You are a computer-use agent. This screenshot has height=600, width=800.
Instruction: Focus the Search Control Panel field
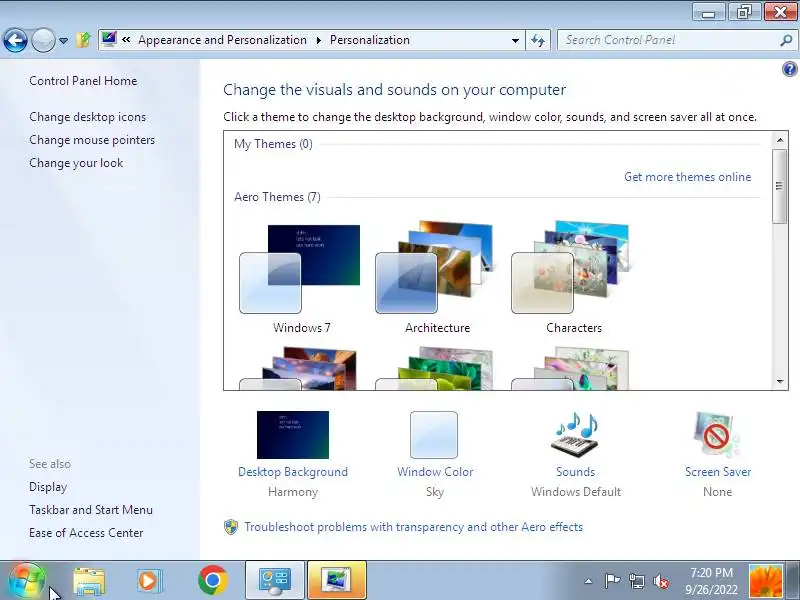pos(668,40)
